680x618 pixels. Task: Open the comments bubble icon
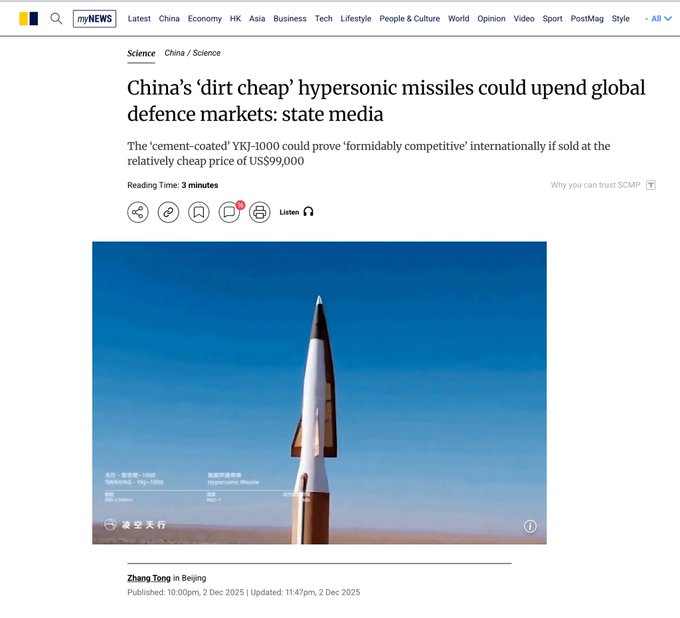(229, 212)
